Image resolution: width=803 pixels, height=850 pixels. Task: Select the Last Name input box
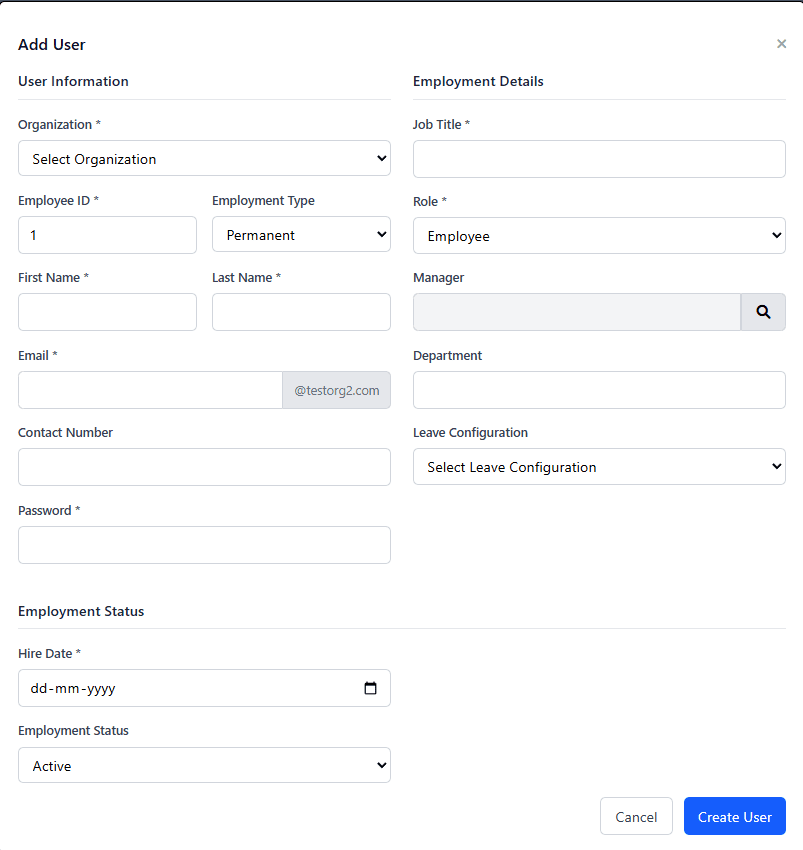301,312
